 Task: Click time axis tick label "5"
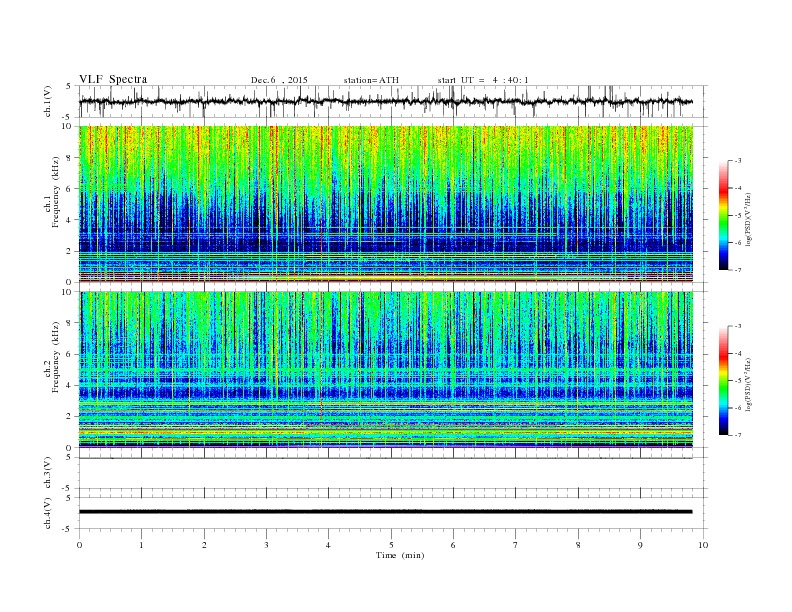(x=391, y=545)
